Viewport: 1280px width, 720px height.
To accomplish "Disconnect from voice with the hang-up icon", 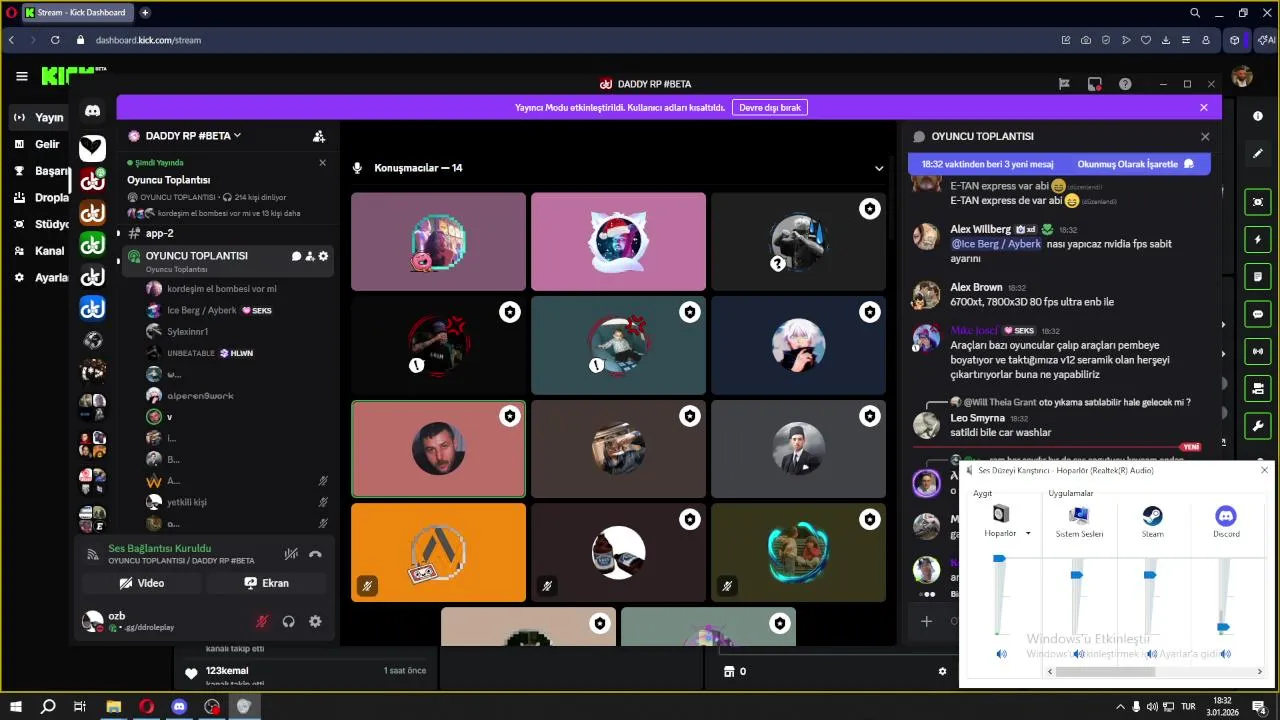I will [316, 554].
